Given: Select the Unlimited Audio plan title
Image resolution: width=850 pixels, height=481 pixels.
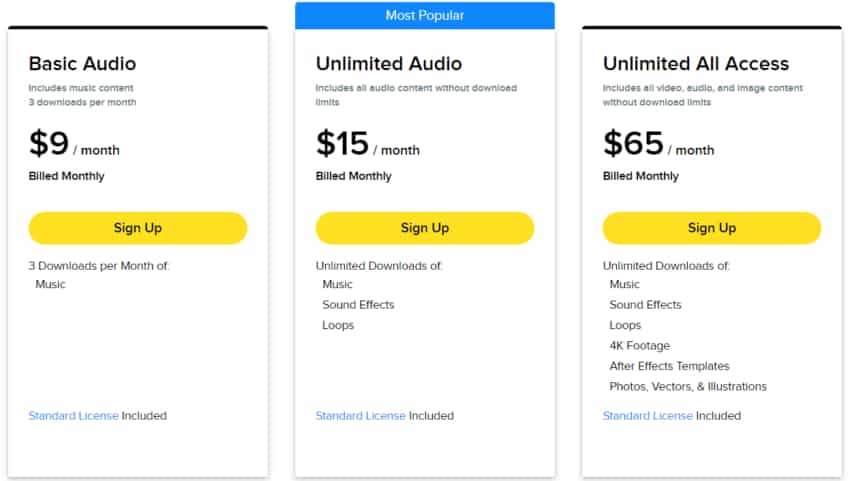Looking at the screenshot, I should [x=388, y=64].
